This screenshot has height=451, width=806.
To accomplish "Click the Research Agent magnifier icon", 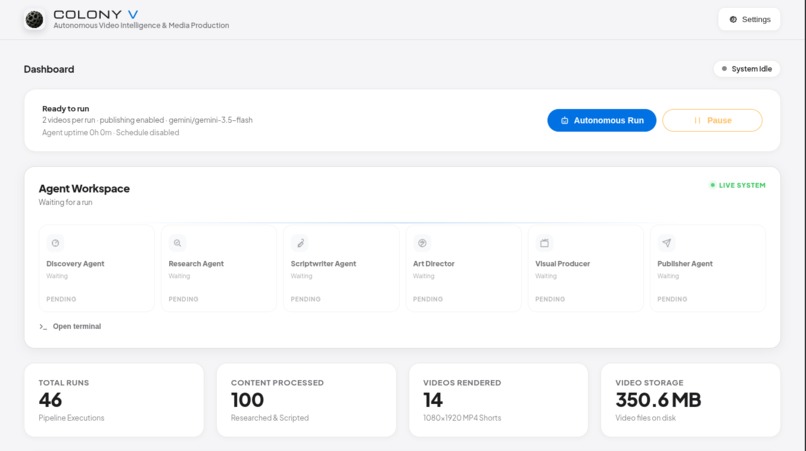I will point(177,243).
